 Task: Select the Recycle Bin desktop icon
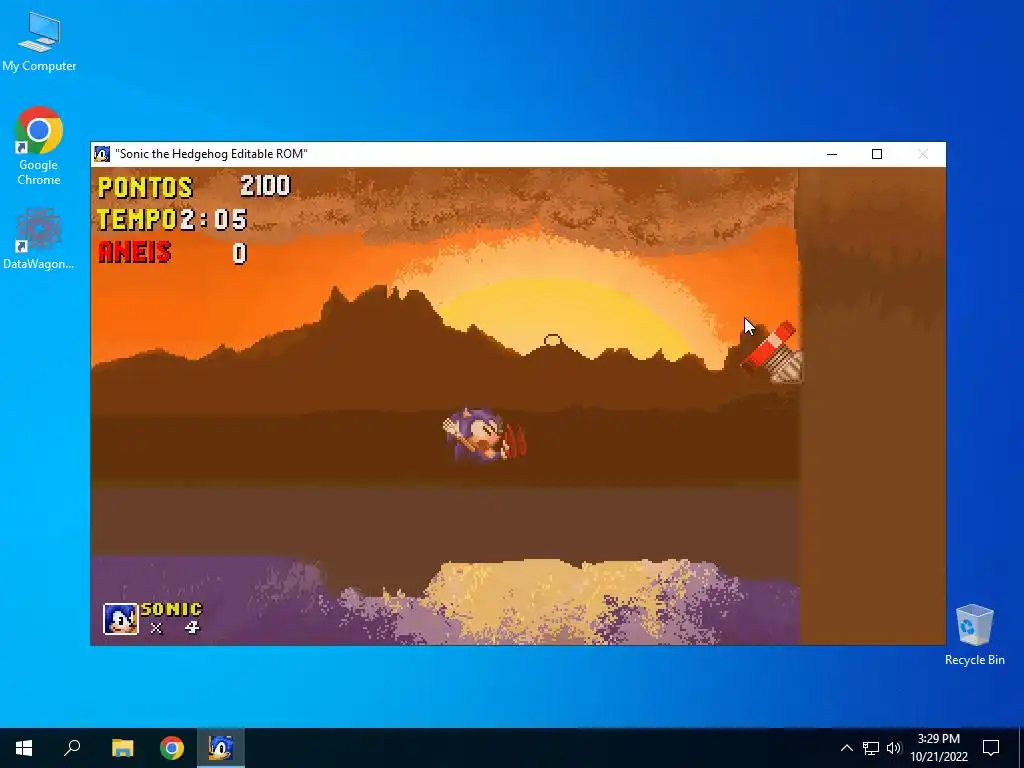974,635
